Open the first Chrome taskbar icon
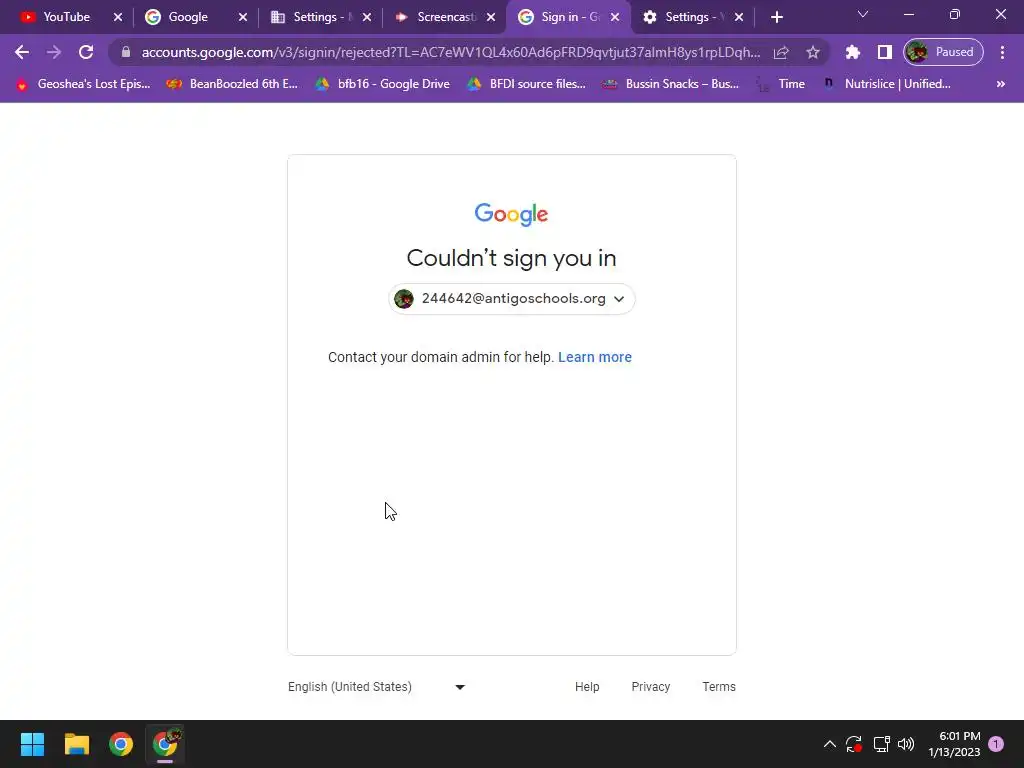1024x768 pixels. click(x=121, y=744)
